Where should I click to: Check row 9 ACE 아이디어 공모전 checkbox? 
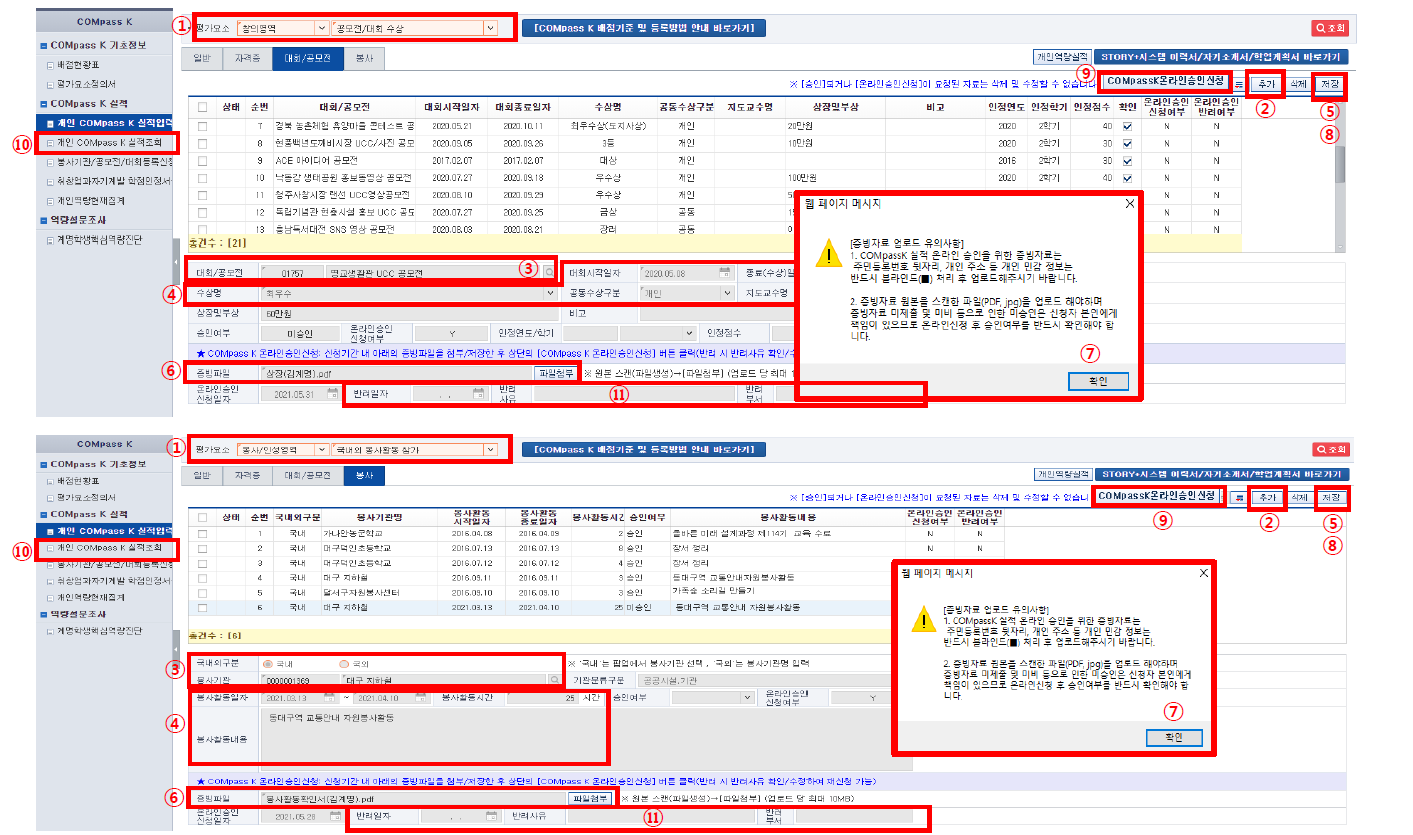[x=203, y=159]
